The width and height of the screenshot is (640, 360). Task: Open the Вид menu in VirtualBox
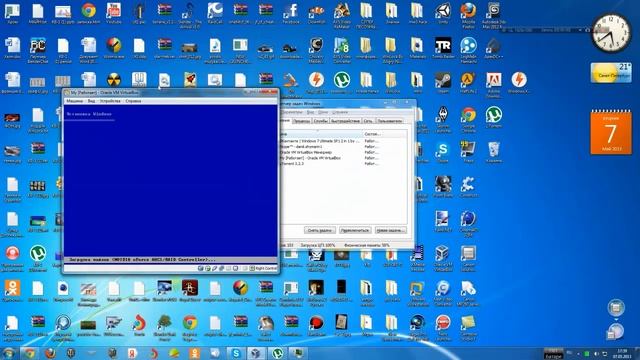(x=91, y=101)
